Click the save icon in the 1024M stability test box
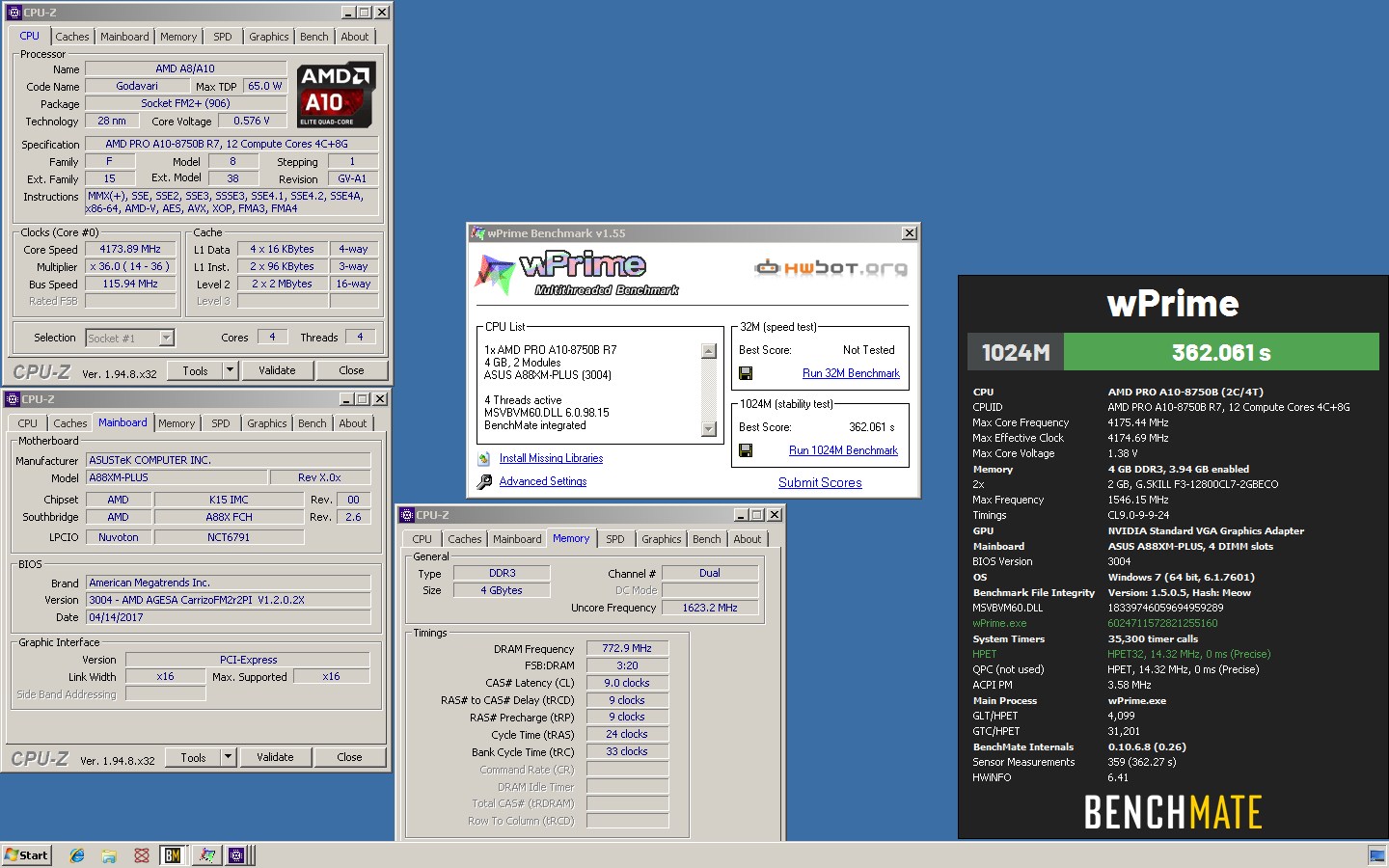Image resolution: width=1389 pixels, height=868 pixels. [x=746, y=450]
